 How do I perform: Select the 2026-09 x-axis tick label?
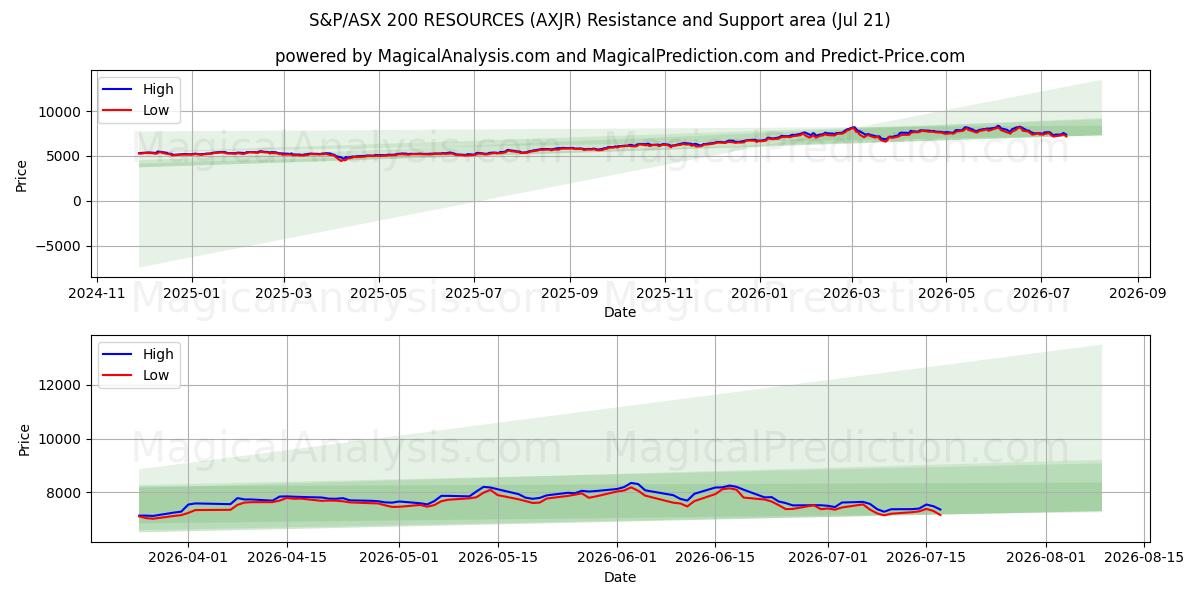pos(1138,295)
